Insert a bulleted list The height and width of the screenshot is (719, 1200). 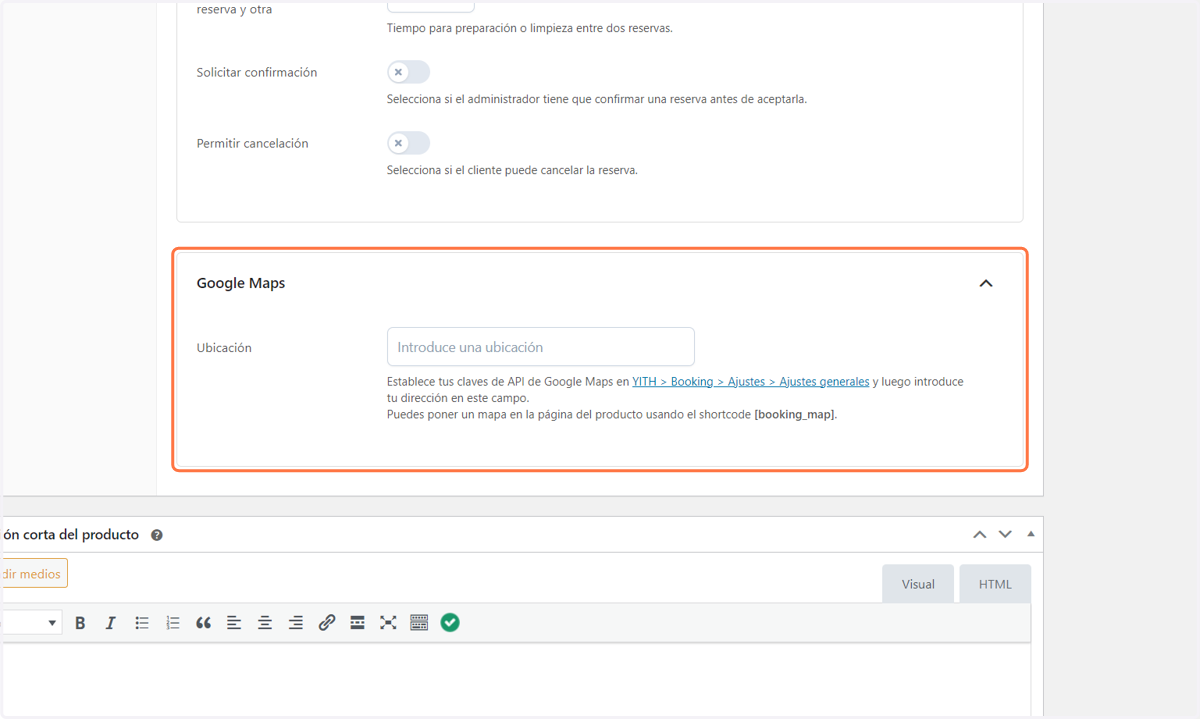coord(142,623)
